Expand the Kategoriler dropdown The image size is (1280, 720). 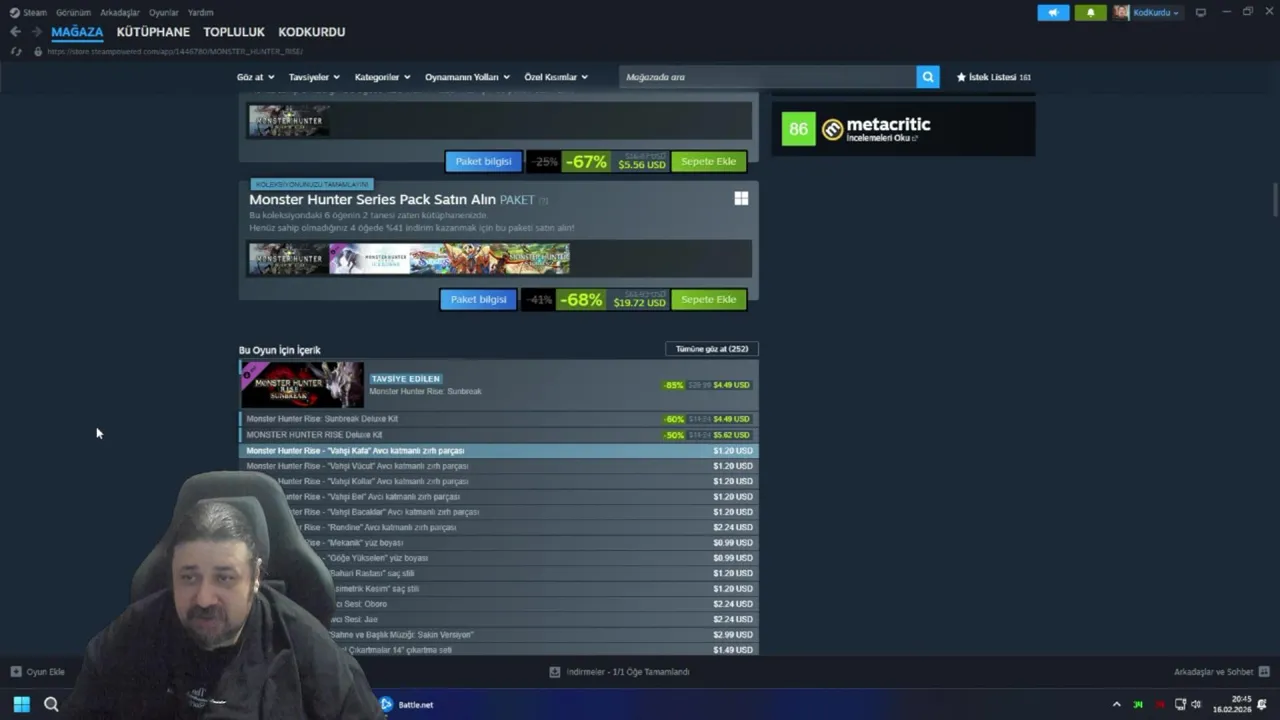click(x=382, y=77)
